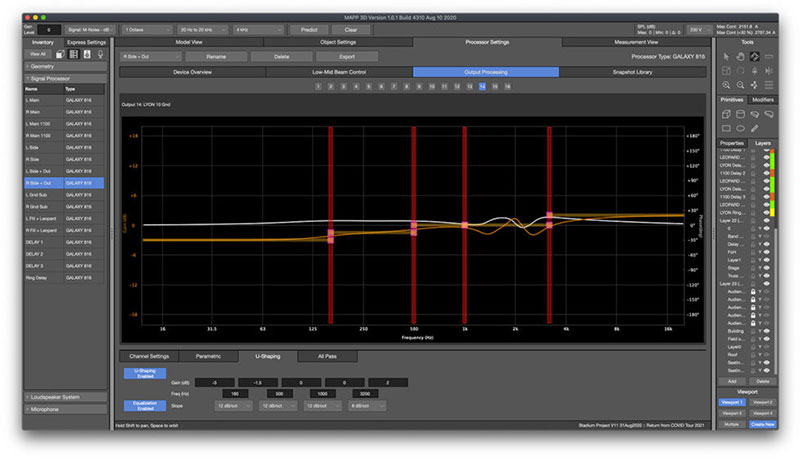Switch to the Parametric tab
Screen dimensions: 800x458
coord(208,355)
